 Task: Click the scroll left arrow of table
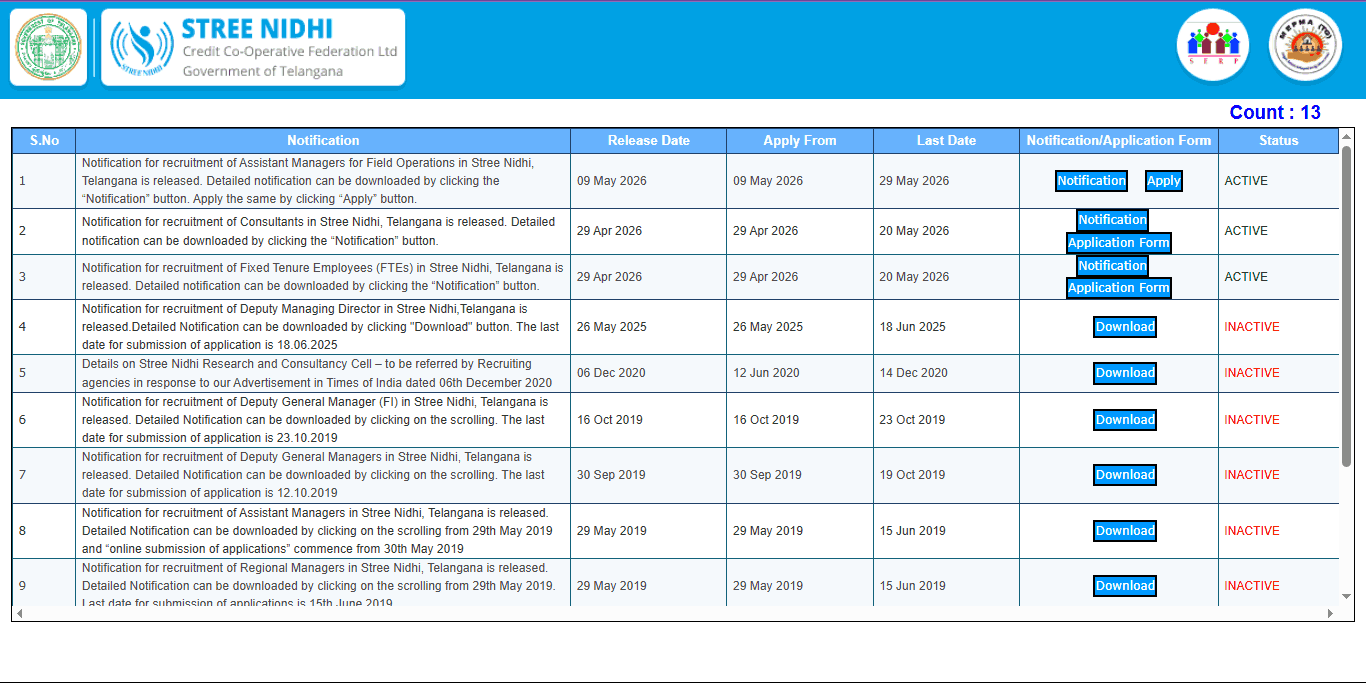[20, 613]
